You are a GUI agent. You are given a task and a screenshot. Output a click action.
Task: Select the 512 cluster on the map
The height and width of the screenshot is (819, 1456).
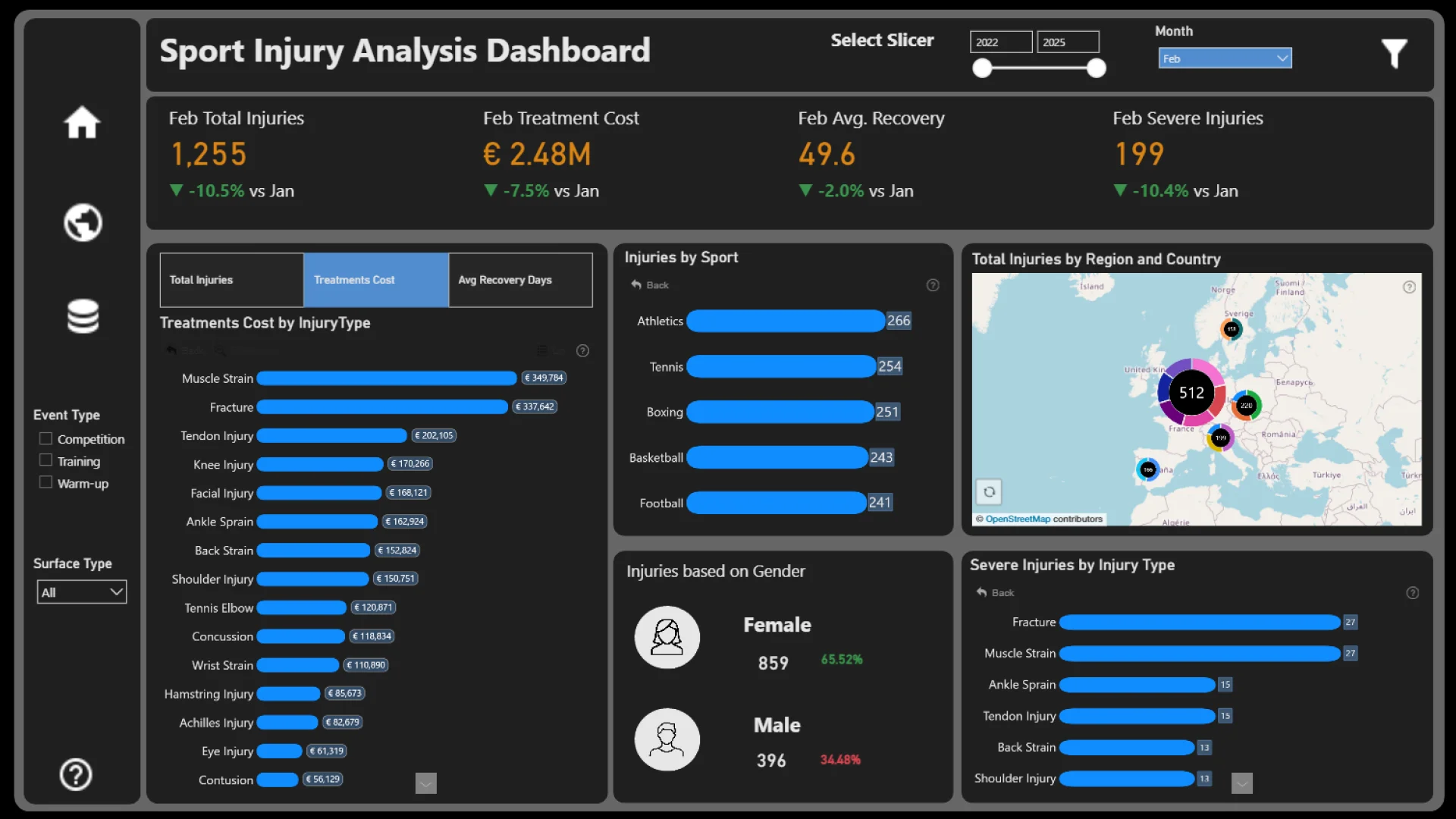tap(1191, 392)
